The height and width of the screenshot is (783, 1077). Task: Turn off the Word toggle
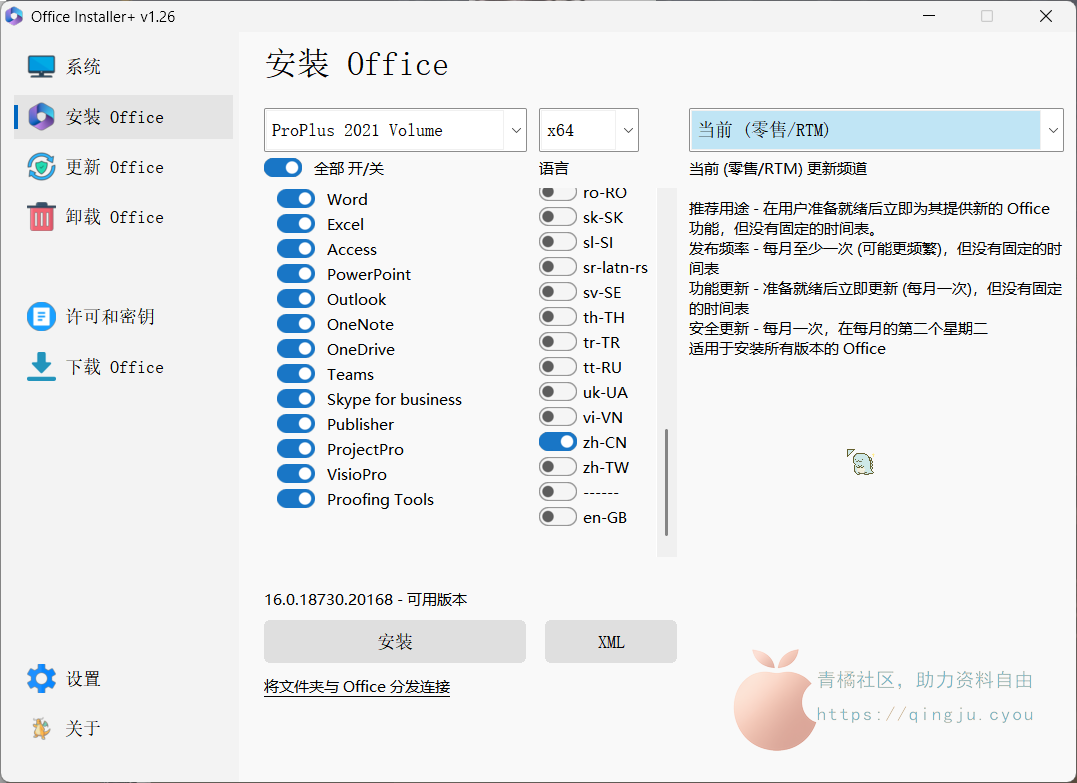pyautogui.click(x=296, y=199)
